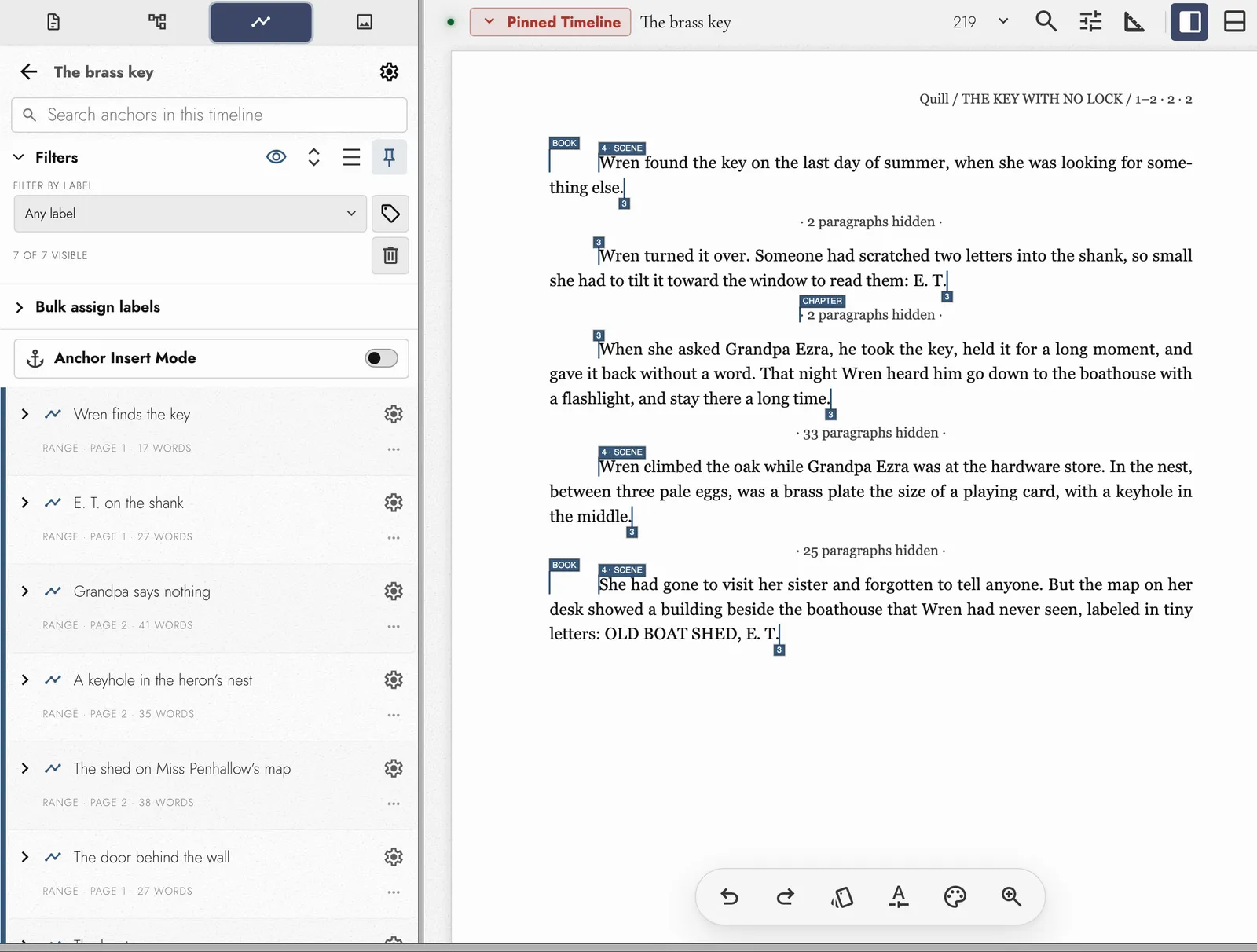1257x952 pixels.
Task: Open more options for The door behind the wall
Action: point(394,892)
